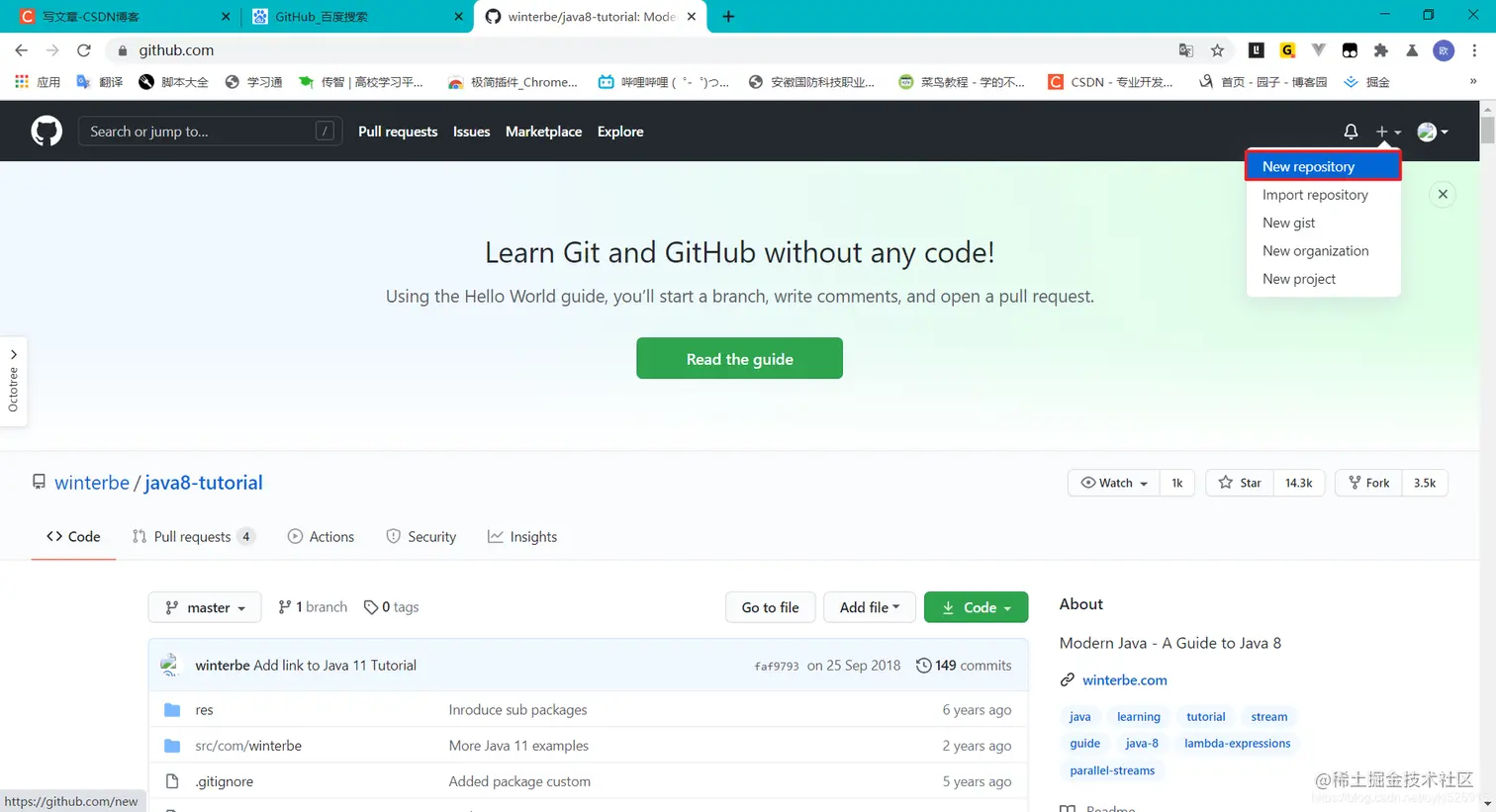Reload the page
Screen dimensions: 1496x812
click(x=84, y=50)
